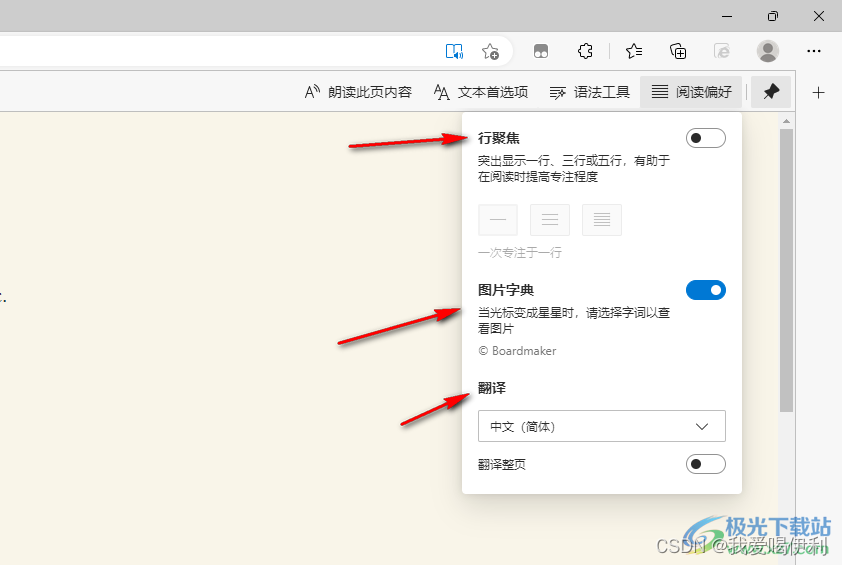Close the browser window

click(x=819, y=16)
